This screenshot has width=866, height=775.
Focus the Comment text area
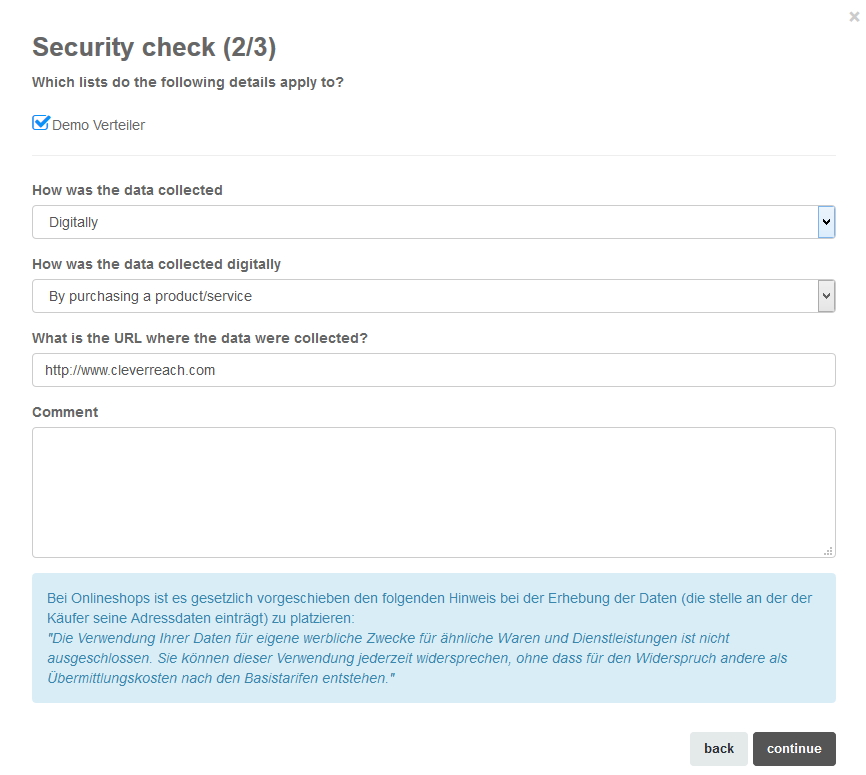point(433,492)
